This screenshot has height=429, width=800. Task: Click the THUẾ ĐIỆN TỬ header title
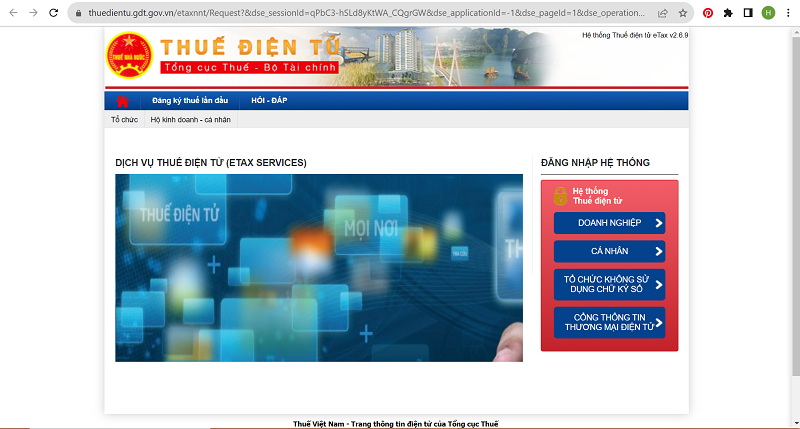pyautogui.click(x=250, y=47)
